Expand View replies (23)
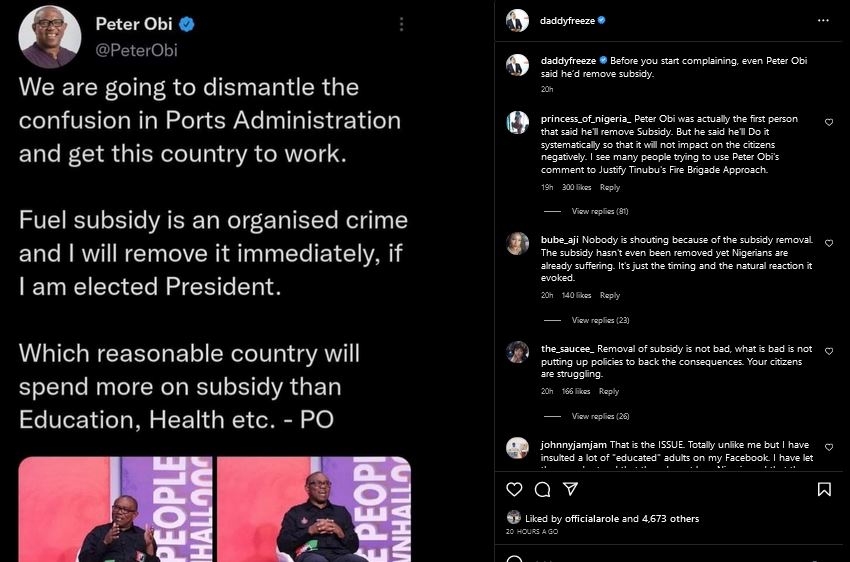Viewport: 850px width, 562px height. [x=599, y=320]
